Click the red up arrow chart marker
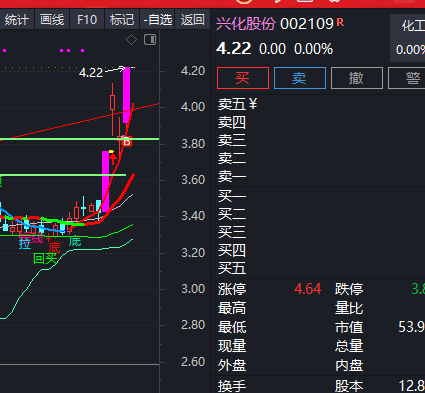Image resolution: width=425 pixels, height=393 pixels. click(112, 158)
